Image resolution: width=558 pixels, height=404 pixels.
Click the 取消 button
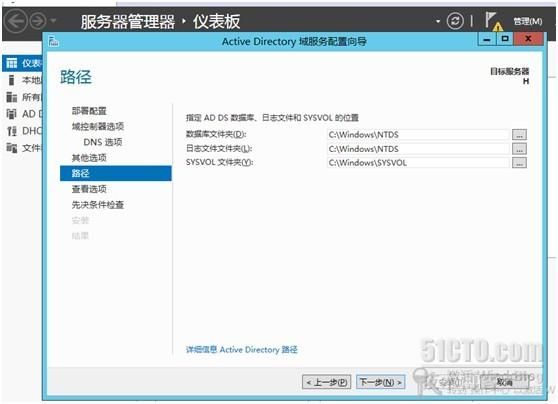tap(504, 382)
